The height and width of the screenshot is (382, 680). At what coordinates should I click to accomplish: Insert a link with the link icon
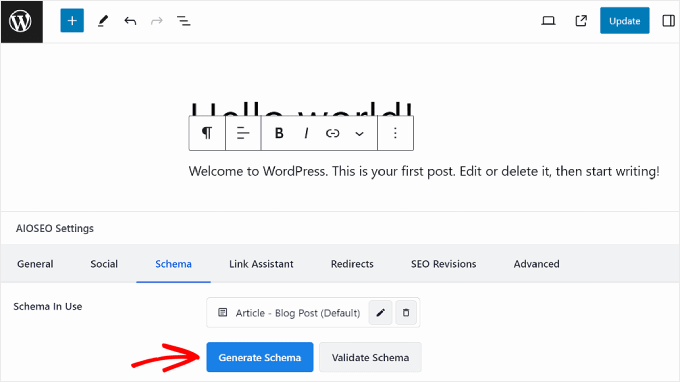coord(333,133)
